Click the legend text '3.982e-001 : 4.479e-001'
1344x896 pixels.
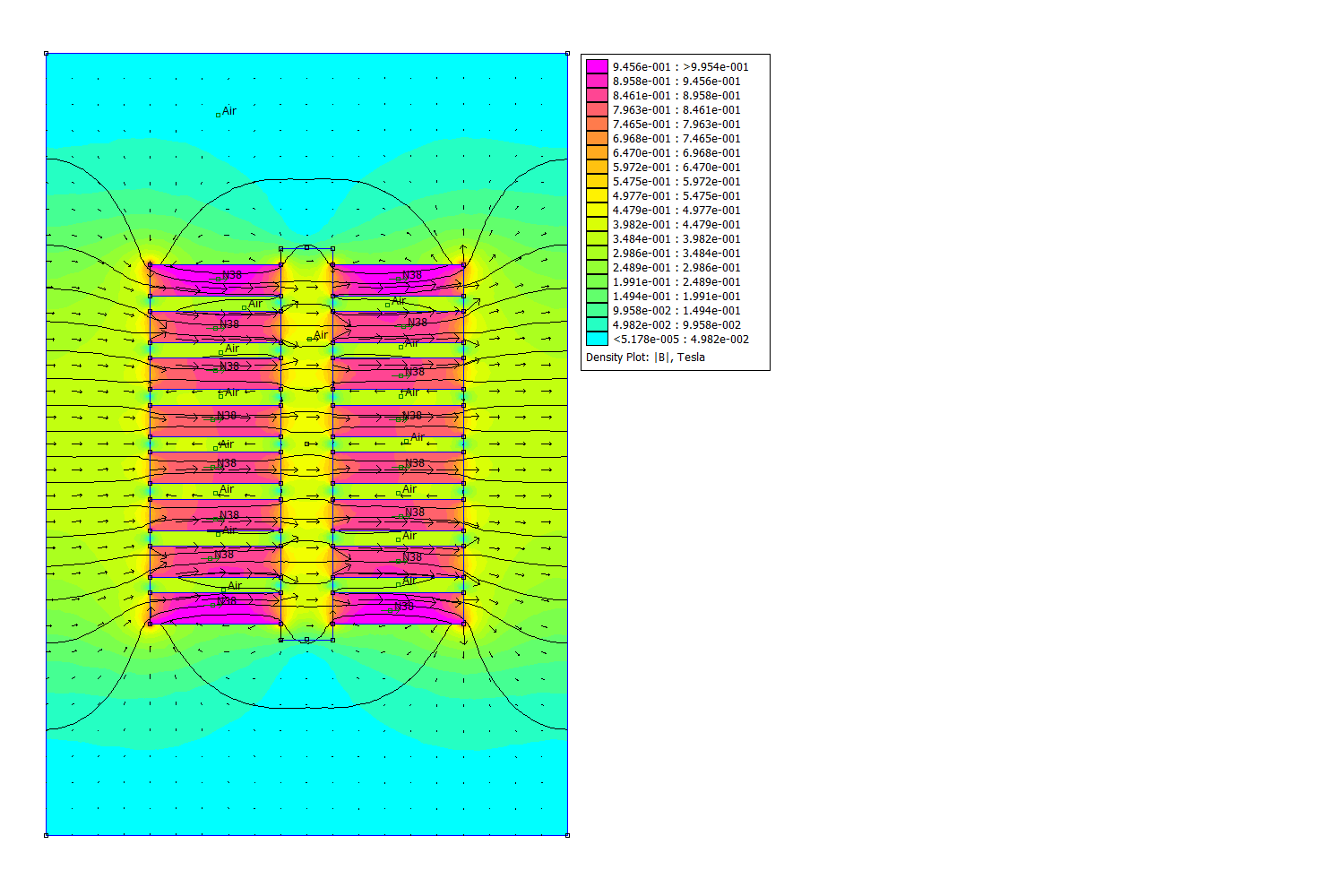click(676, 224)
